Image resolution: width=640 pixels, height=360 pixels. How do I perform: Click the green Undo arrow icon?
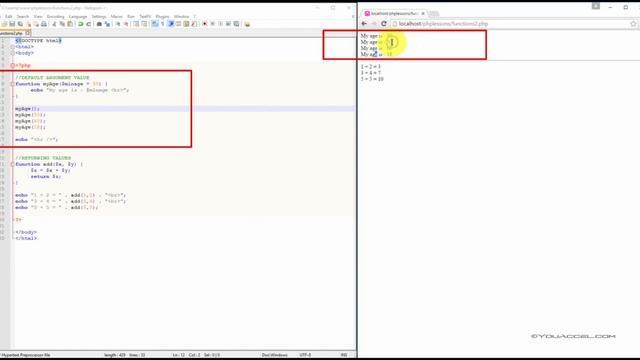(80, 24)
